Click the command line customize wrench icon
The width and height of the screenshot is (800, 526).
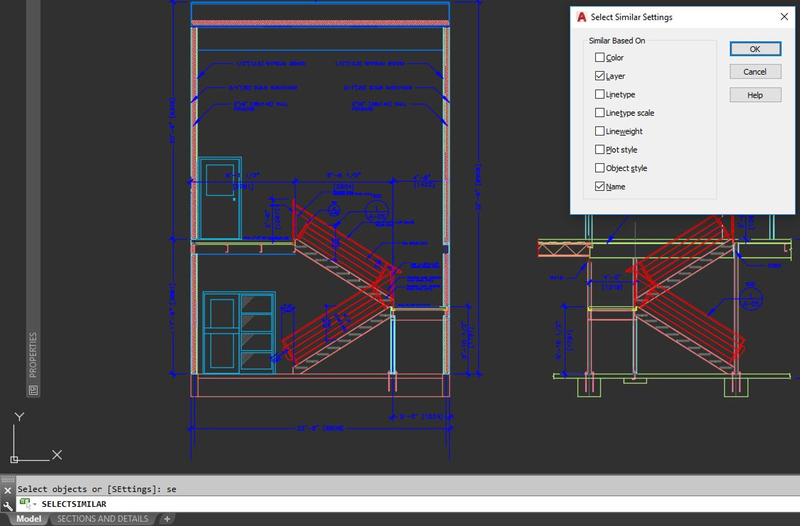pos(9,504)
